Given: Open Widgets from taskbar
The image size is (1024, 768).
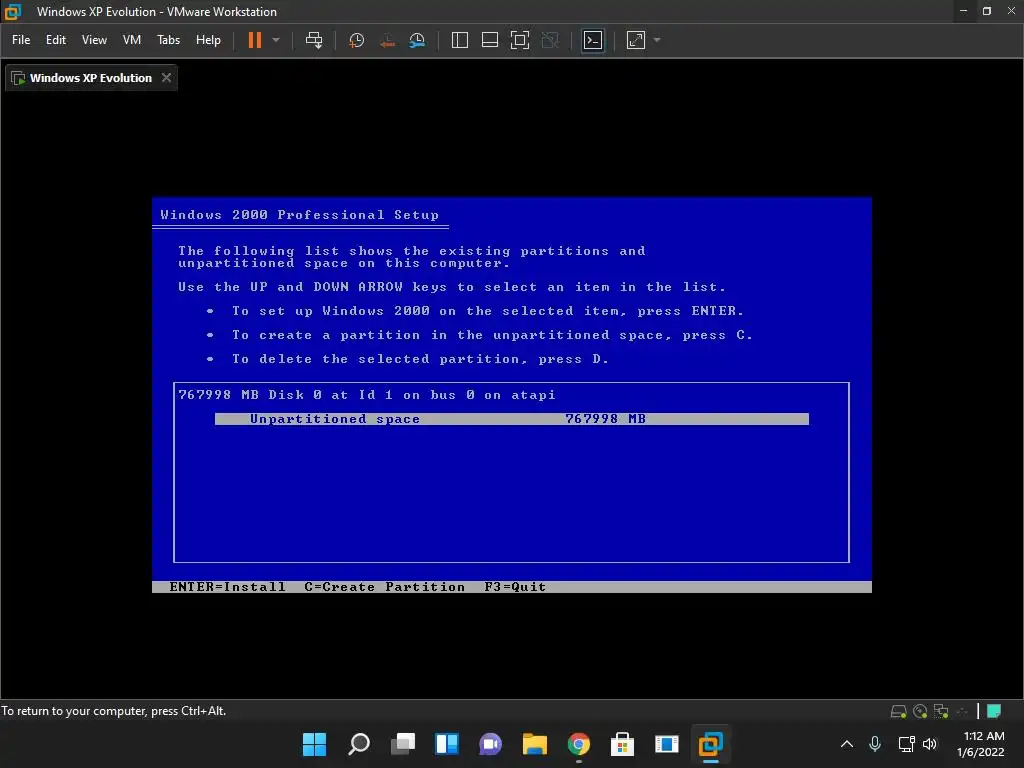Looking at the screenshot, I should click(x=447, y=744).
